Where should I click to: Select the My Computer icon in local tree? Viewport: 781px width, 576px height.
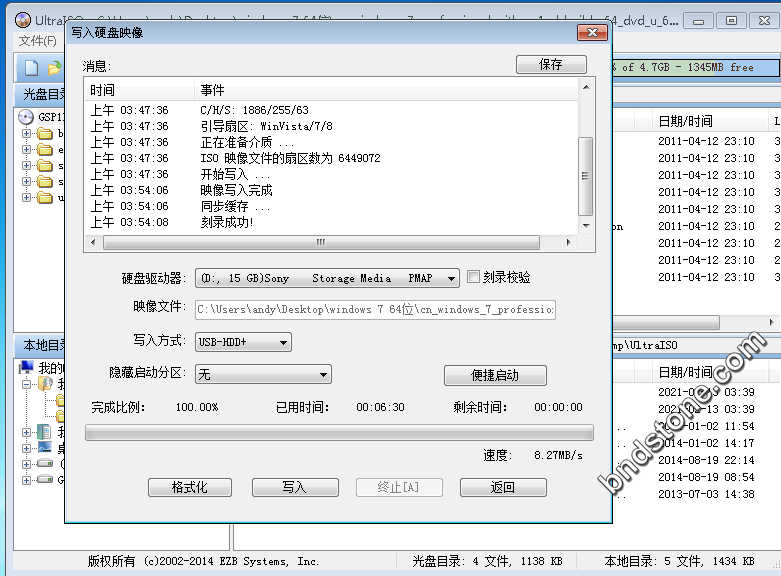[x=26, y=368]
